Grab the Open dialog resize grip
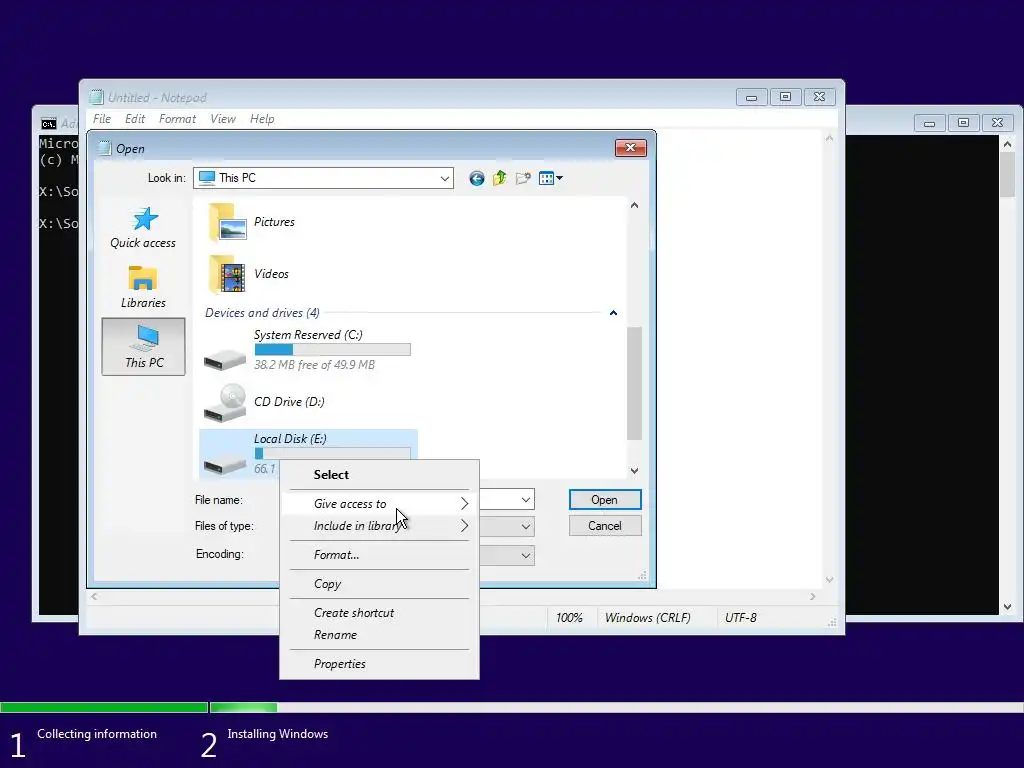Screen dimensions: 1024x768 click(x=642, y=575)
